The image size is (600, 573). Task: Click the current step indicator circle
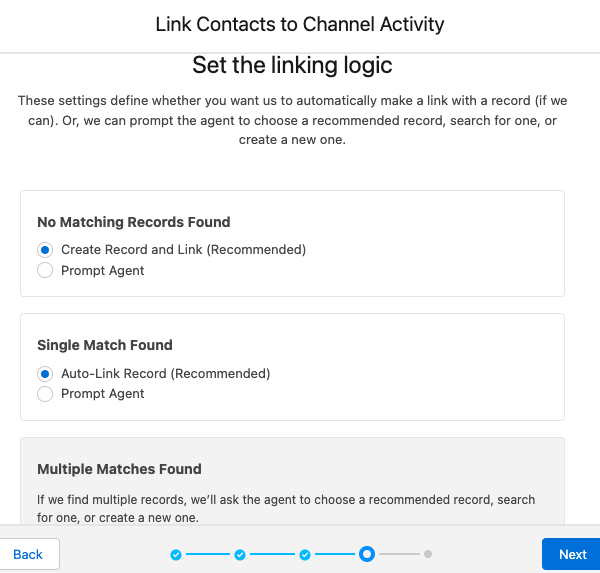pyautogui.click(x=367, y=553)
